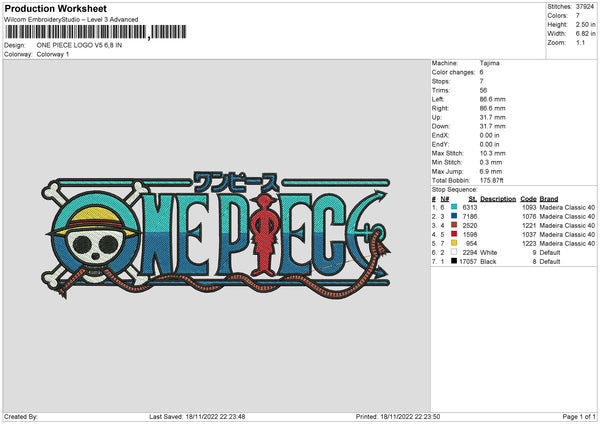Click the St. column header
Screen dimensions: 600x424
pyautogui.click(x=472, y=198)
